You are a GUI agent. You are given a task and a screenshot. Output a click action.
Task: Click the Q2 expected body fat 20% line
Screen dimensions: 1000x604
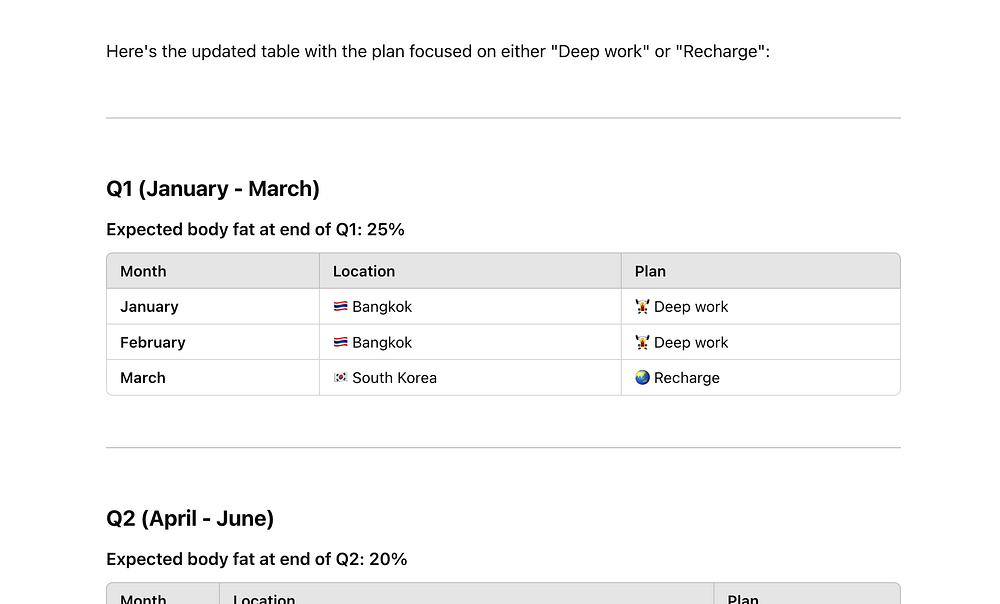click(x=256, y=560)
